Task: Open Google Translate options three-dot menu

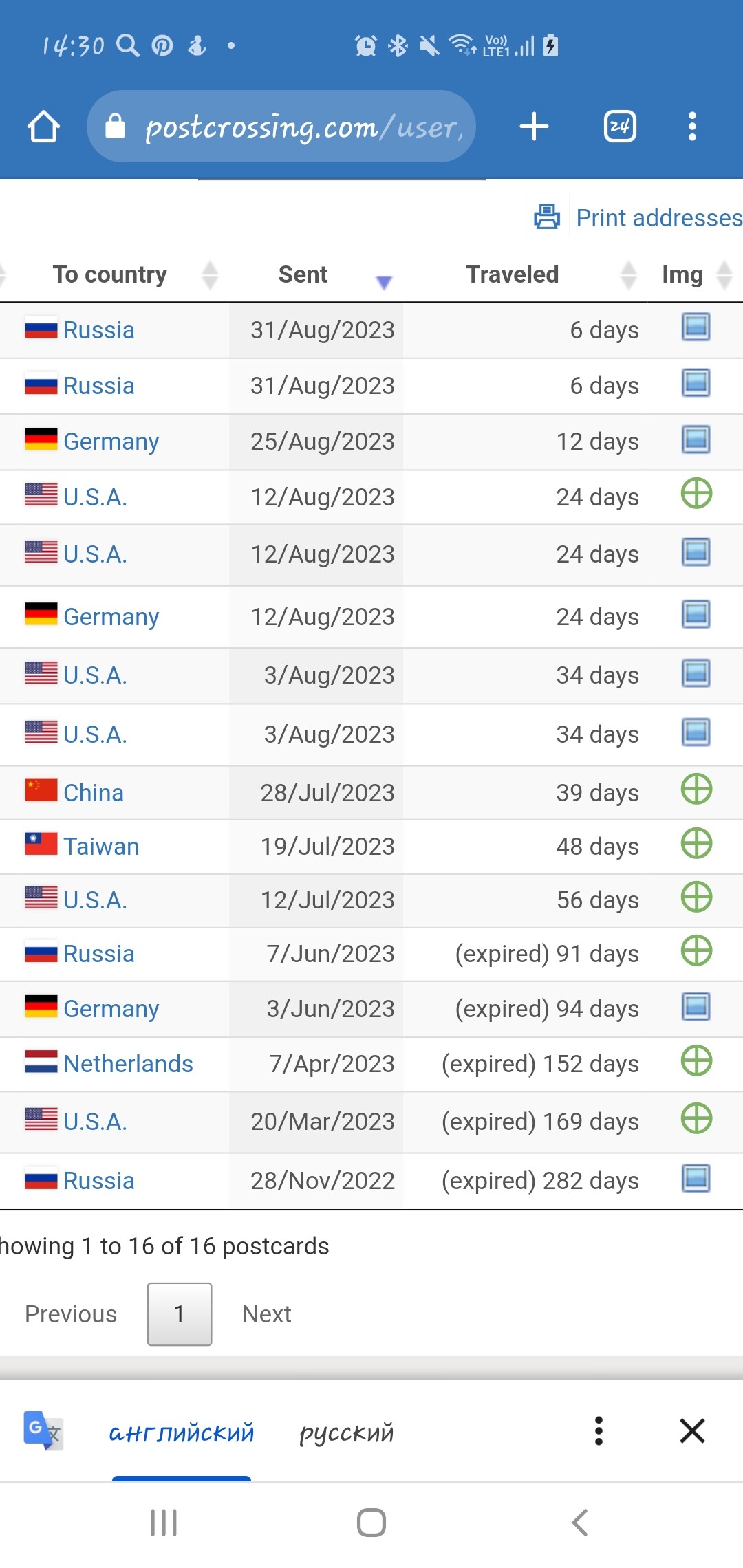Action: coord(599,1431)
